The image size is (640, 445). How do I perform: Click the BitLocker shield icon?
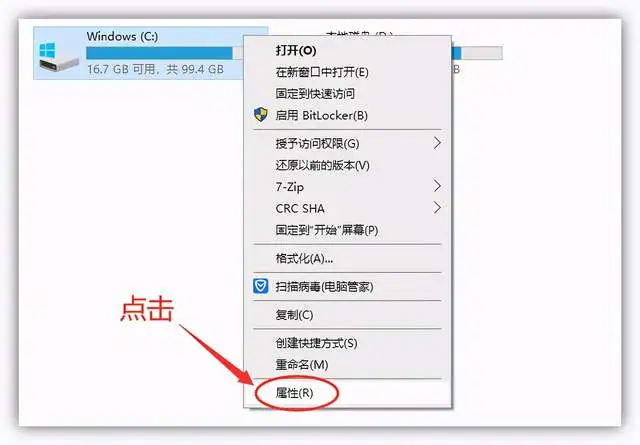tap(261, 115)
